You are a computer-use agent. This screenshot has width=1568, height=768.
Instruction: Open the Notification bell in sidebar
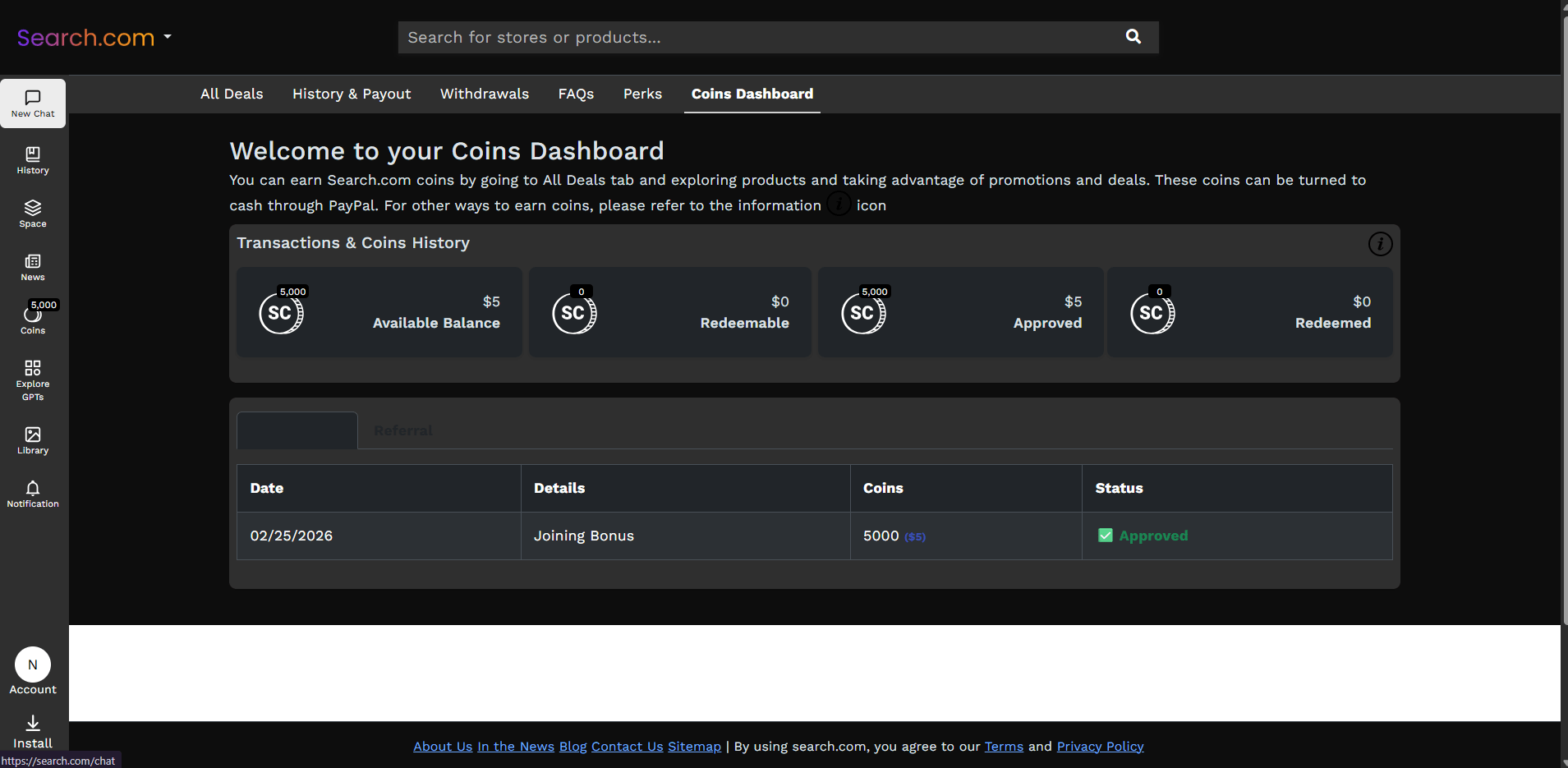point(33,494)
